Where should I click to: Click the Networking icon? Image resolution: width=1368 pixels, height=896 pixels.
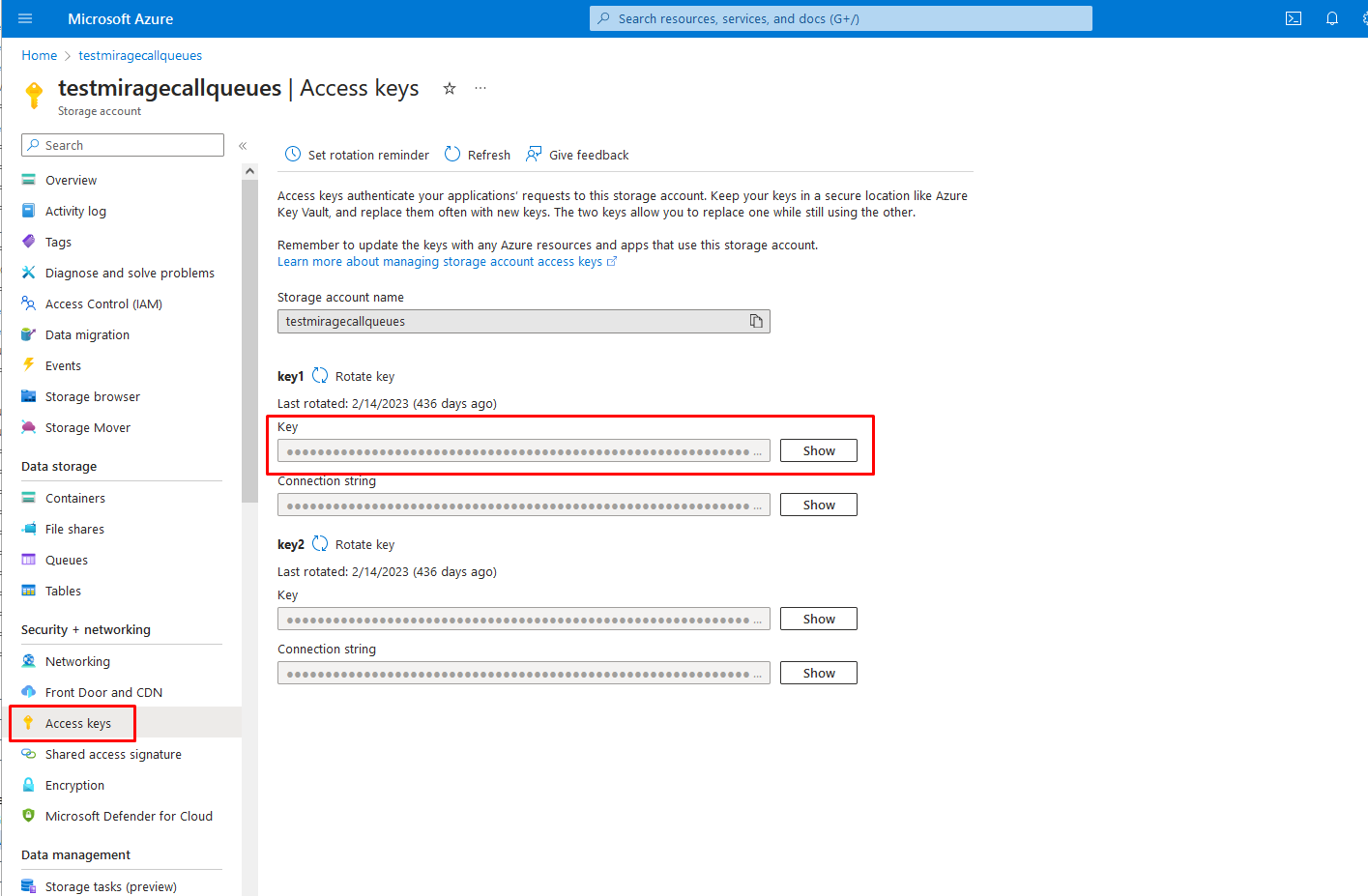pyautogui.click(x=29, y=661)
